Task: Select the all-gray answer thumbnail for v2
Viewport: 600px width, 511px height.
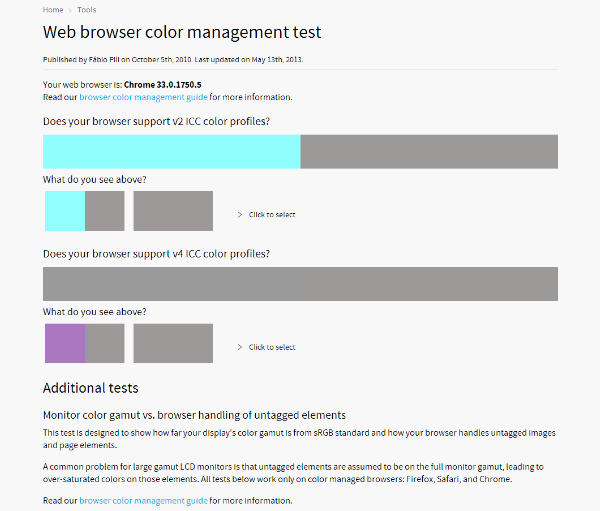Action: pyautogui.click(x=173, y=211)
